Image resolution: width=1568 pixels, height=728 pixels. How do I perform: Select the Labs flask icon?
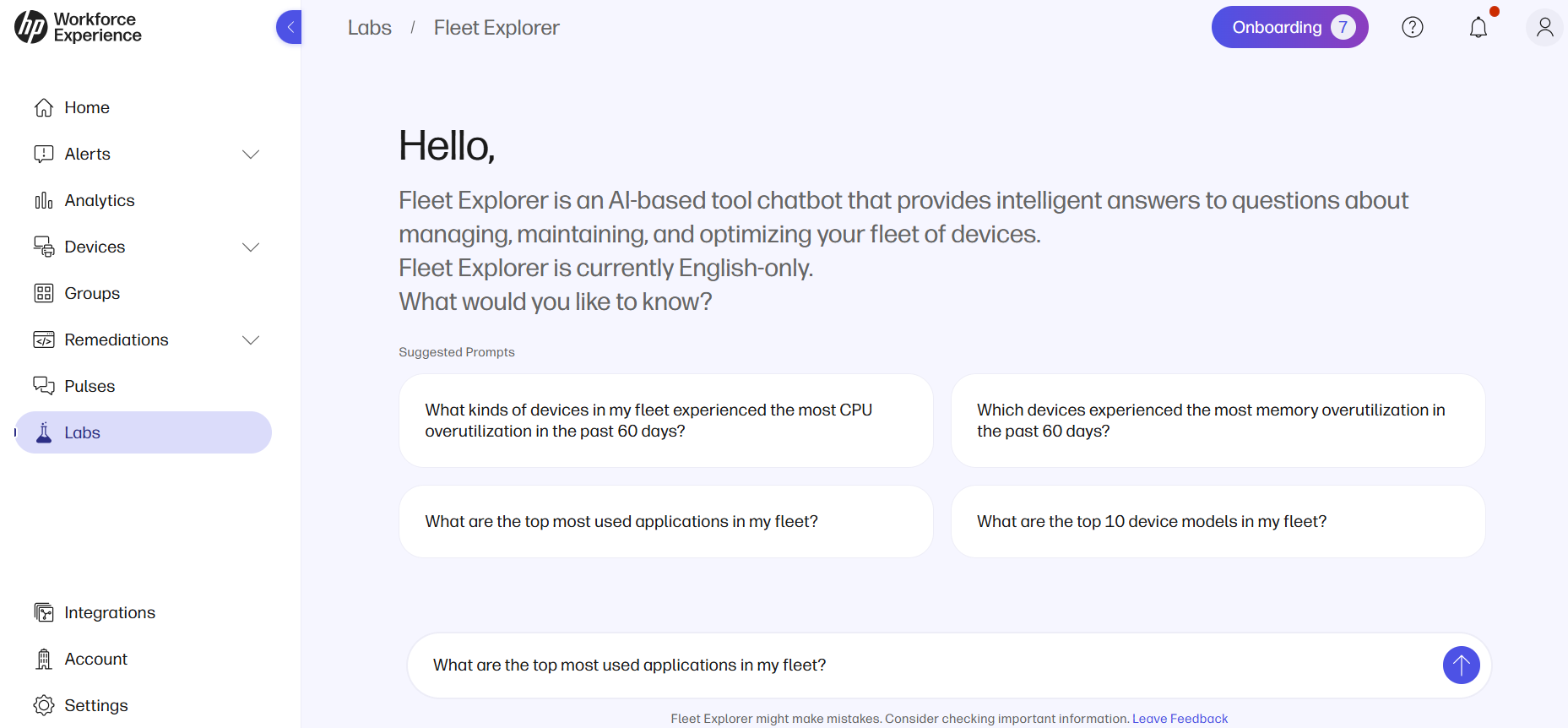[x=43, y=432]
